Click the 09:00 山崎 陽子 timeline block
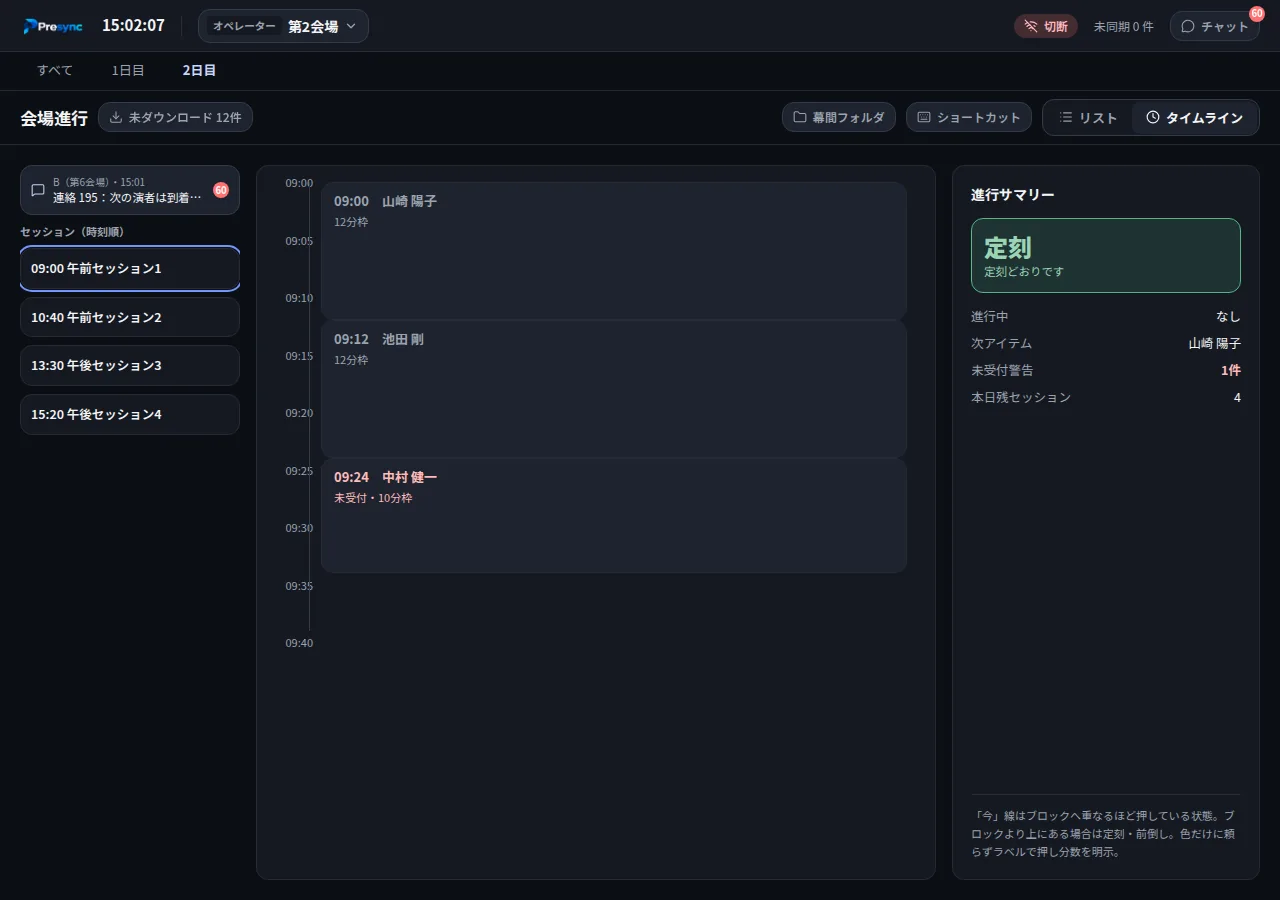The height and width of the screenshot is (900, 1280). pyautogui.click(x=614, y=251)
